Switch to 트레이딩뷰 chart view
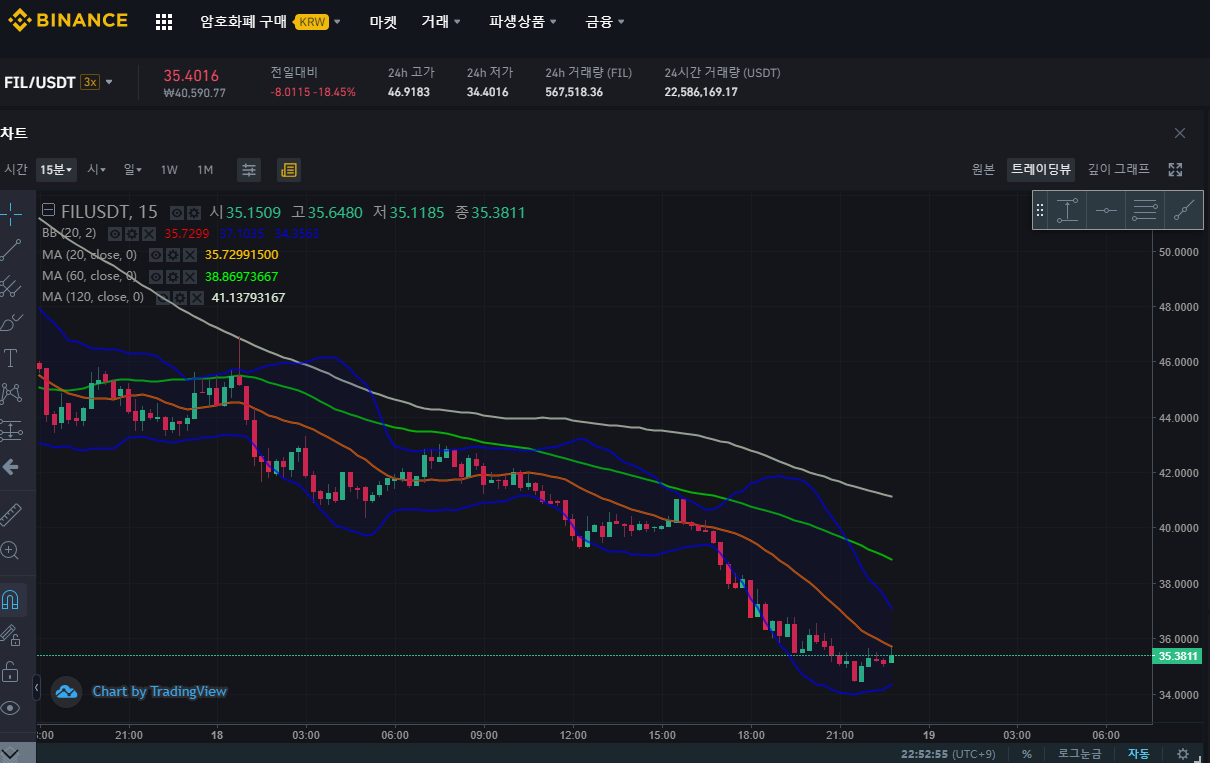 (x=1040, y=170)
